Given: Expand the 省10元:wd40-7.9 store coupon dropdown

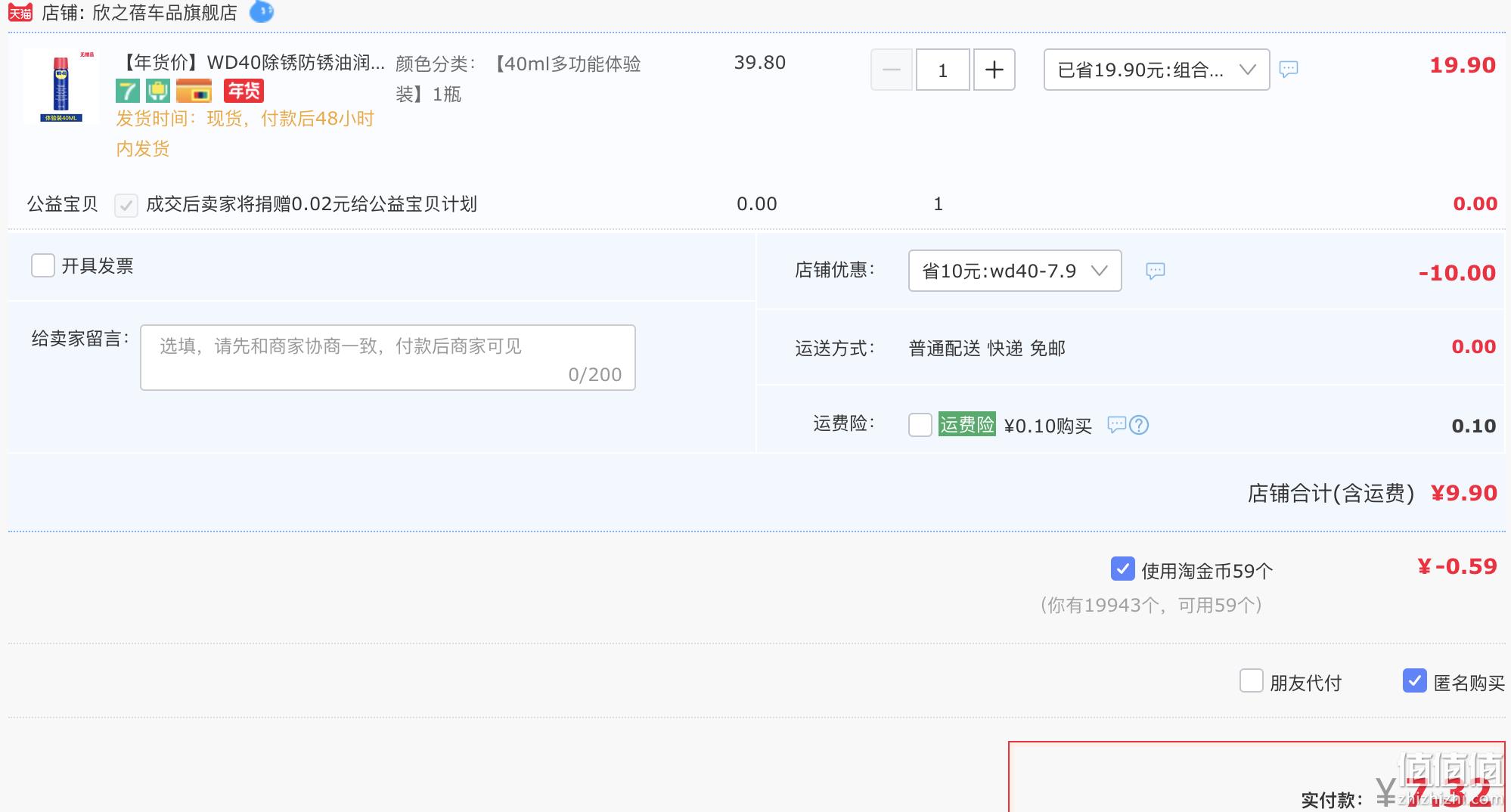Looking at the screenshot, I should [x=1015, y=271].
